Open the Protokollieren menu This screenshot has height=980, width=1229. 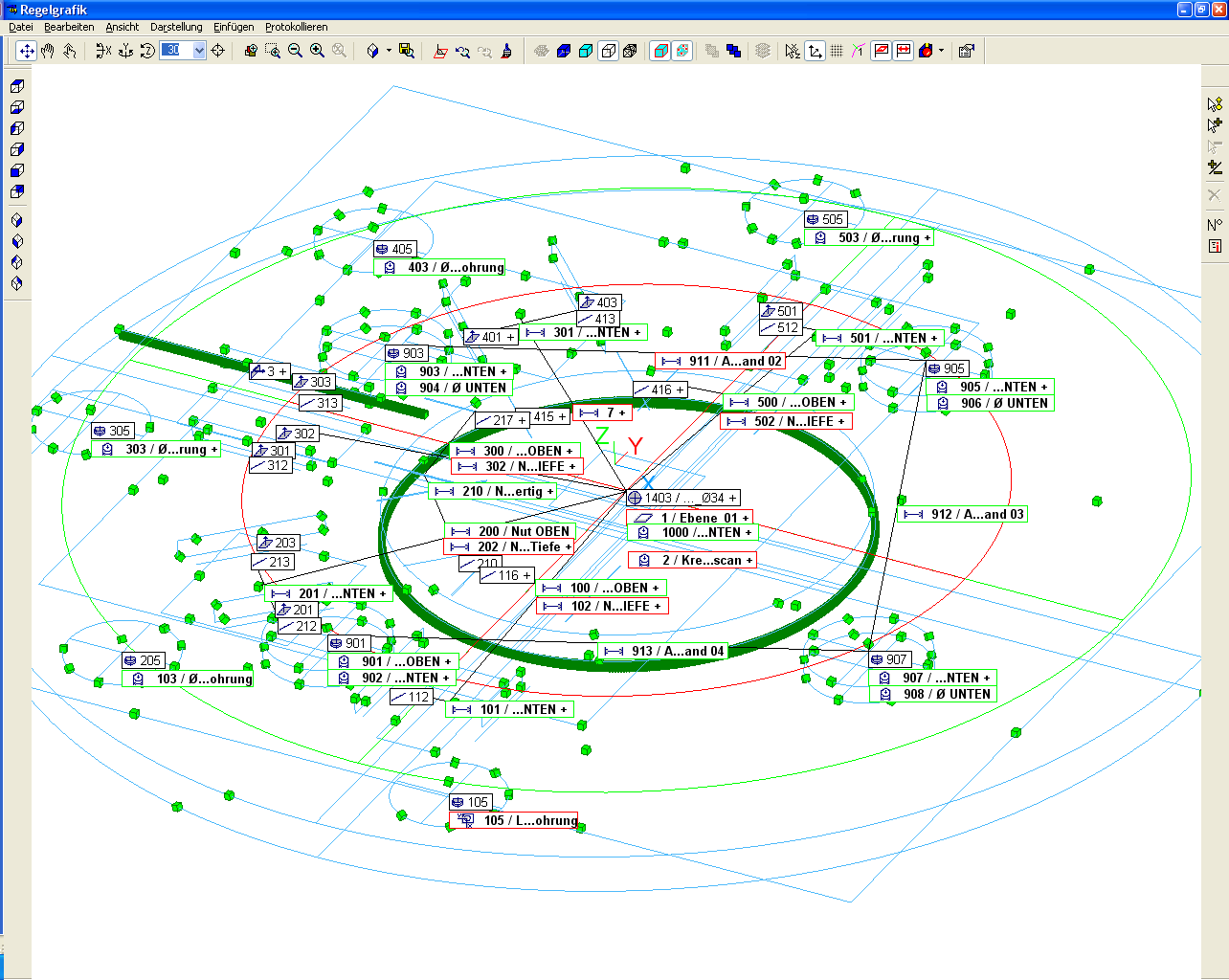[x=296, y=27]
